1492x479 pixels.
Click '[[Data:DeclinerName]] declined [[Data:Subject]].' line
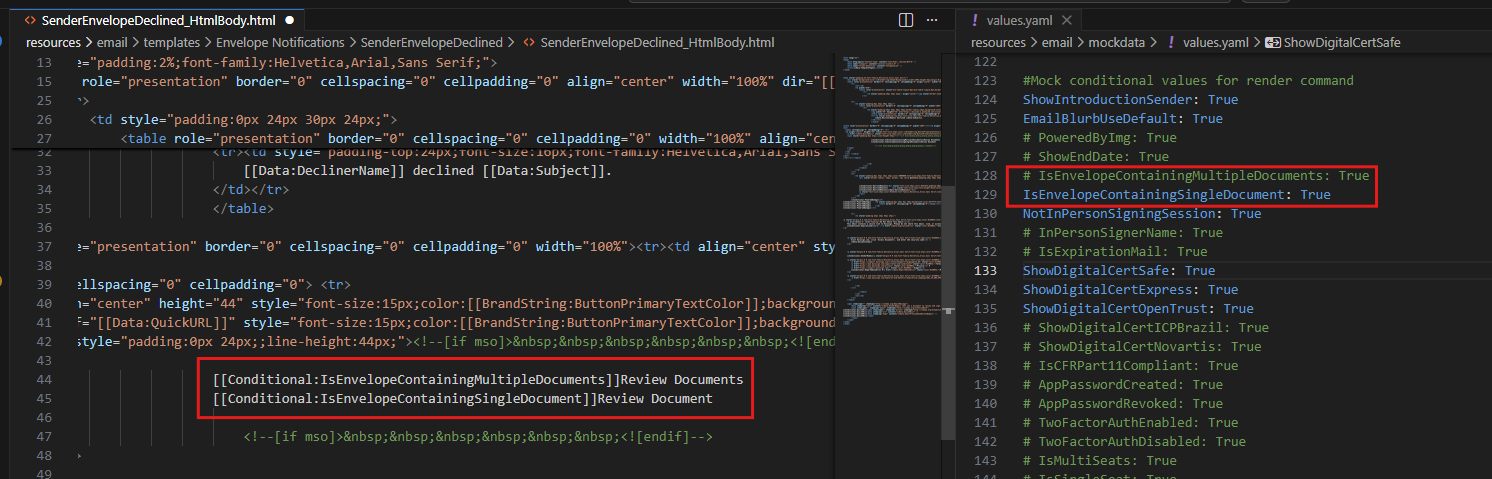point(428,171)
